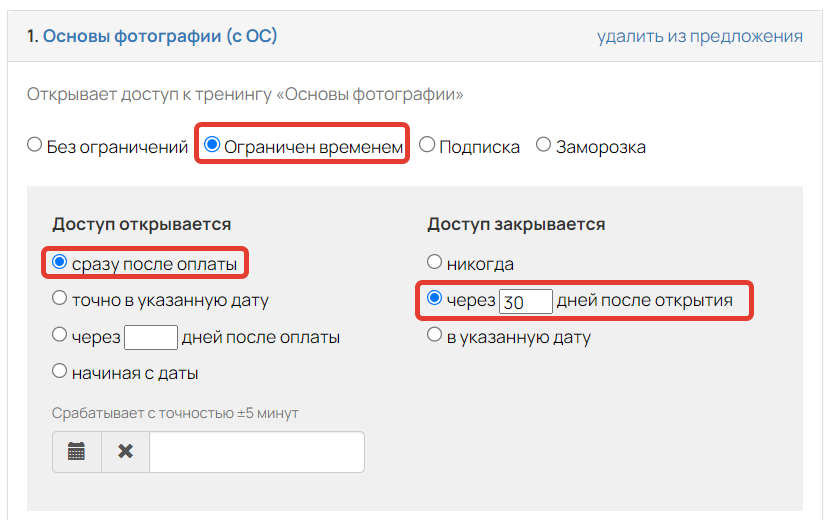837x520 pixels.
Task: Select 'через 30 дней после открытия' radio
Action: coord(435,298)
